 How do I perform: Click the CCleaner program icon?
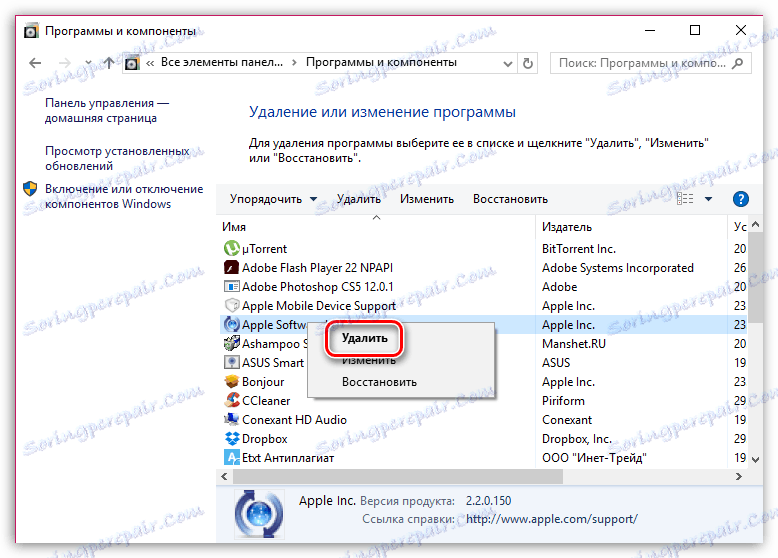tap(231, 401)
